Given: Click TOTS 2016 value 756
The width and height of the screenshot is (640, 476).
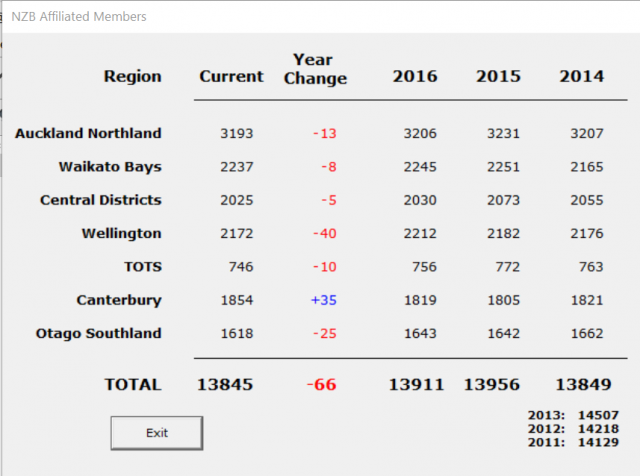Looking at the screenshot, I should tap(424, 267).
